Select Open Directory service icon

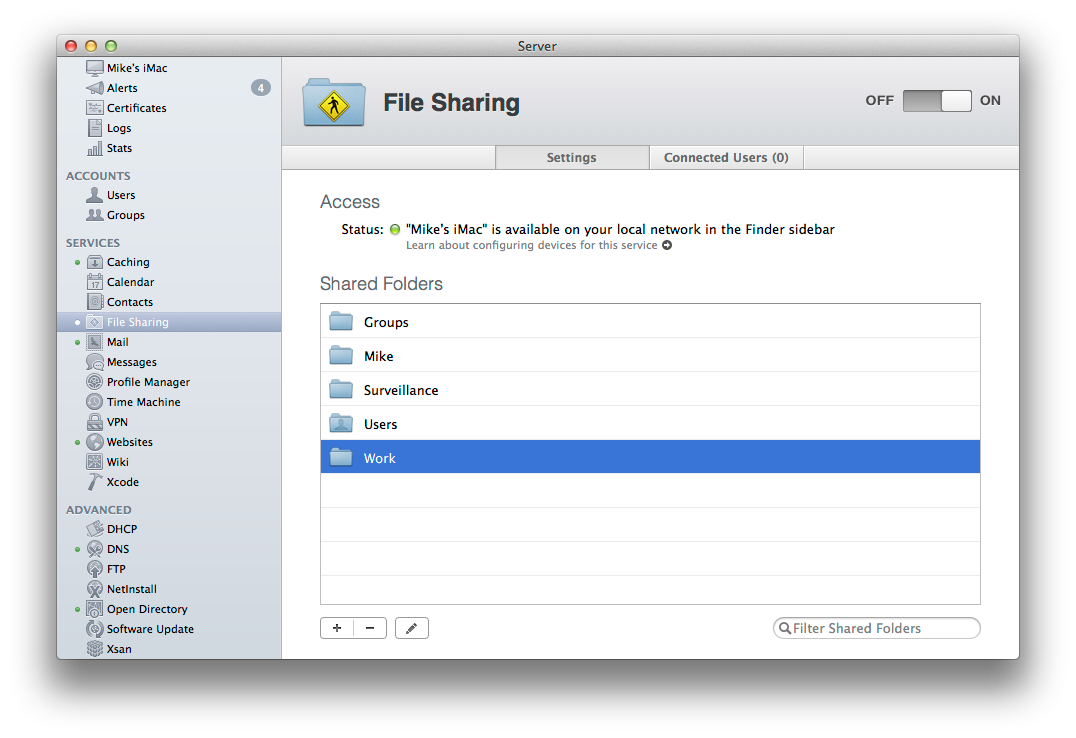point(95,608)
